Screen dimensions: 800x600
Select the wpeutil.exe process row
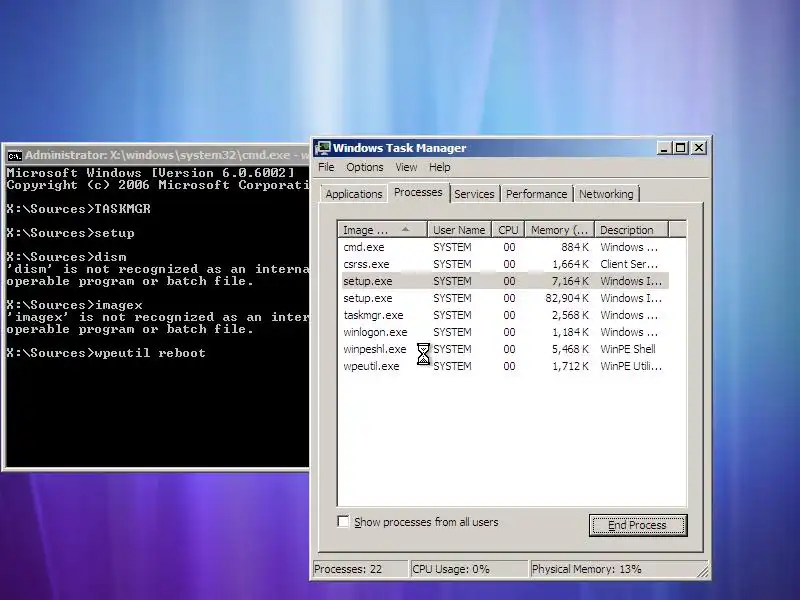coord(504,366)
